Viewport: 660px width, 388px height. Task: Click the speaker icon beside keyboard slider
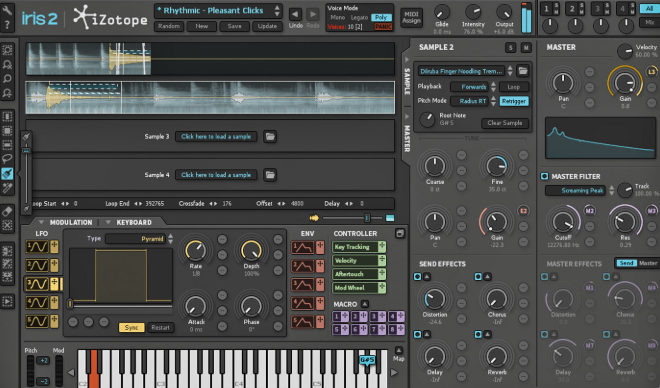point(314,218)
